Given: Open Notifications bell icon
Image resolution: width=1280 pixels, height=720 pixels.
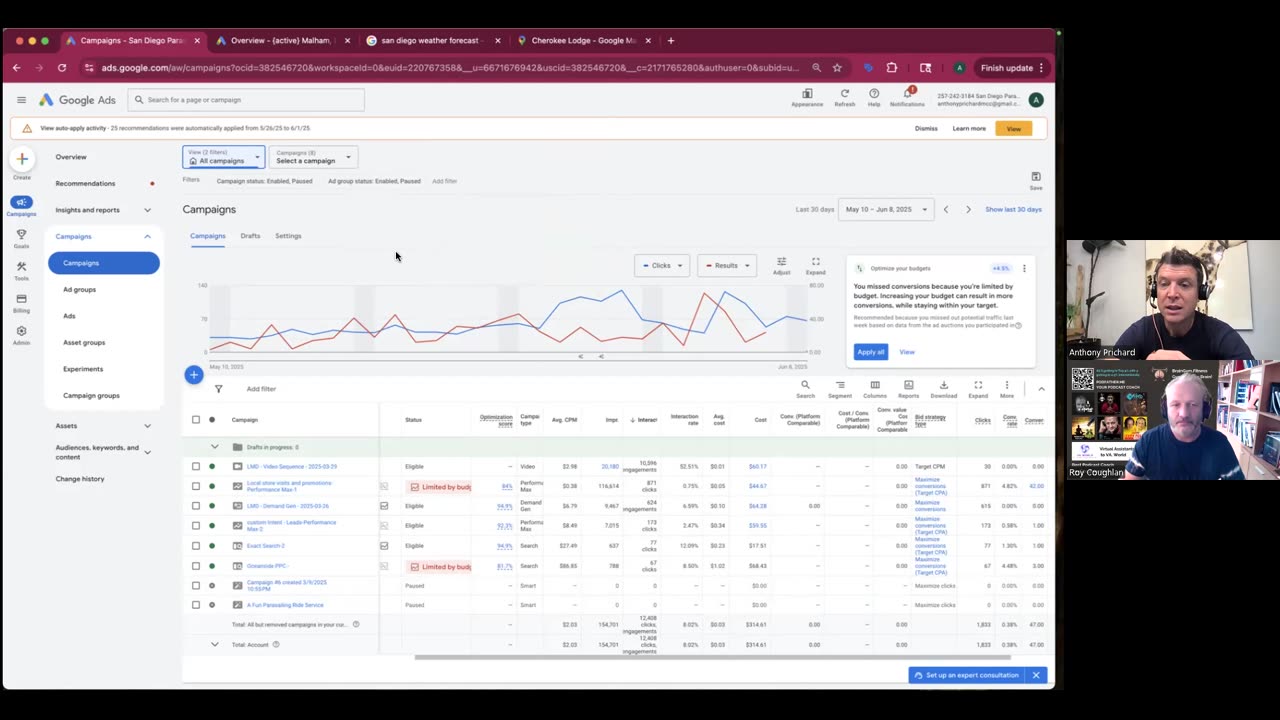Looking at the screenshot, I should (907, 94).
